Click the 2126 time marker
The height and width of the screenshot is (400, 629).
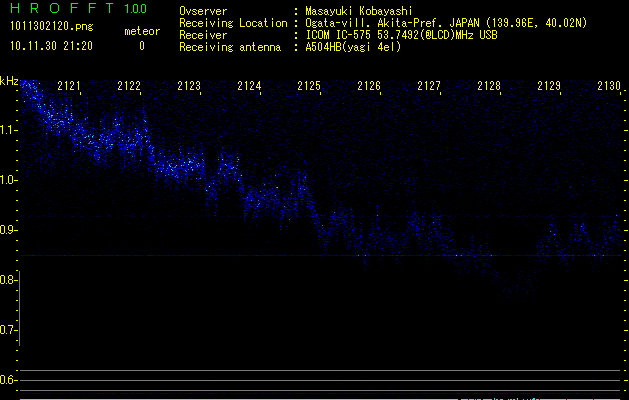click(369, 86)
